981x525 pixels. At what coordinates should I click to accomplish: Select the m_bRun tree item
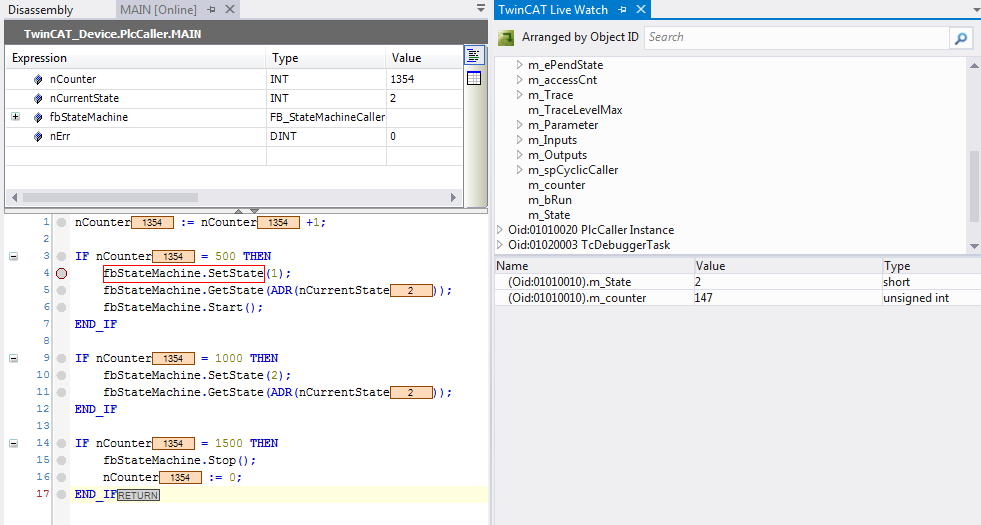550,200
